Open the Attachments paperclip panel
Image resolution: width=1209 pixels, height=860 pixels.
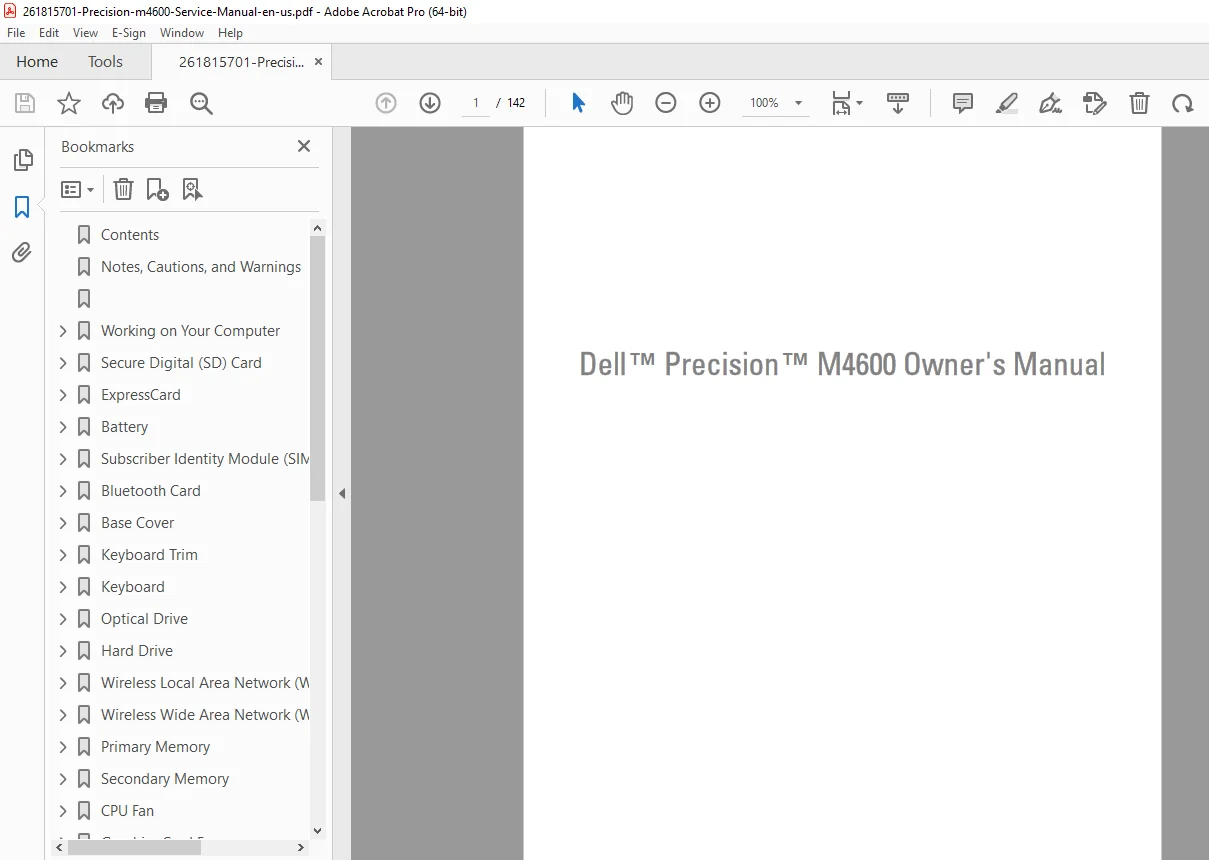click(22, 252)
